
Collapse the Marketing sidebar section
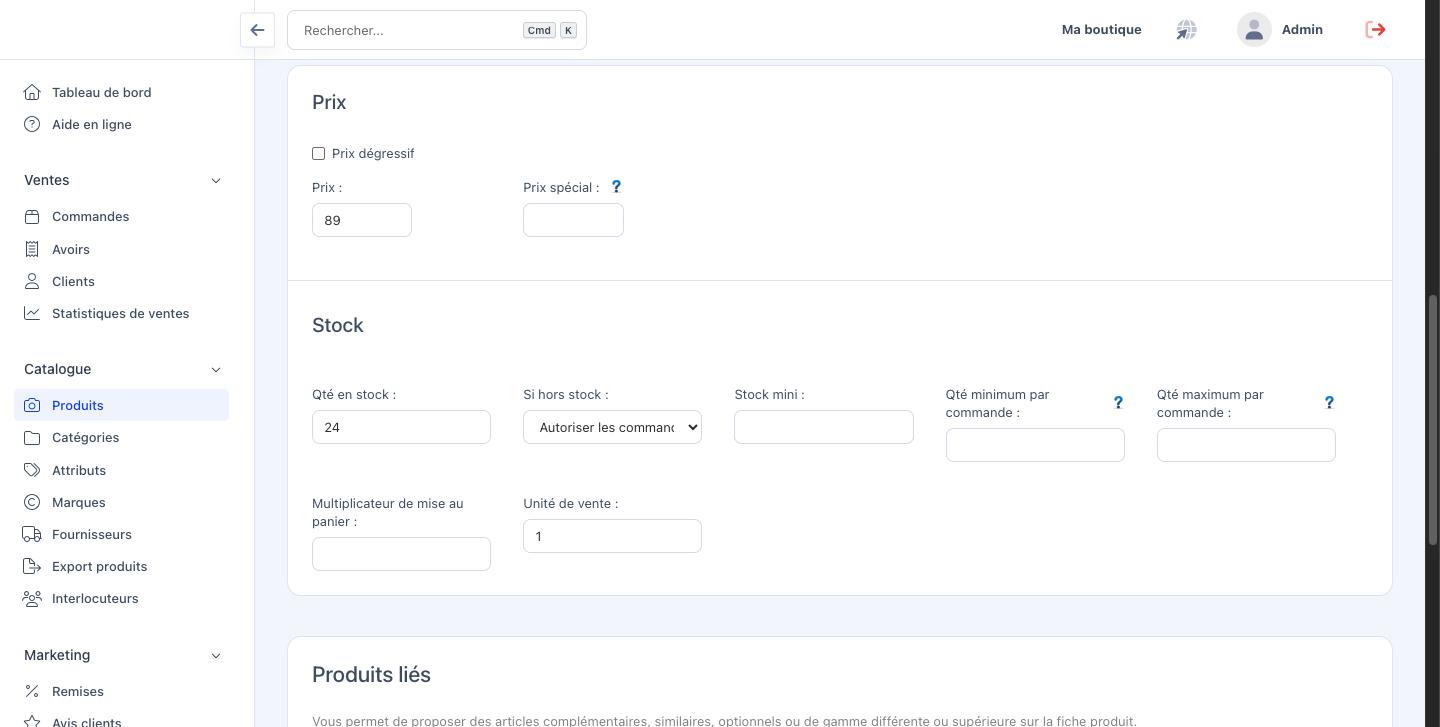[x=216, y=656]
